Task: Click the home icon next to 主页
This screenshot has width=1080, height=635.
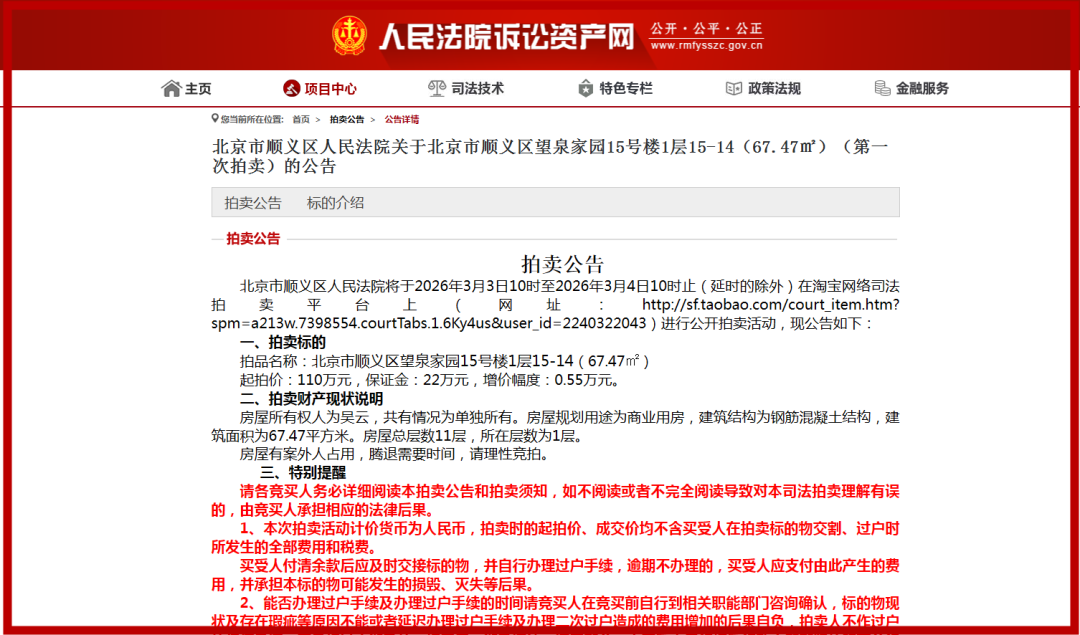Action: (171, 88)
